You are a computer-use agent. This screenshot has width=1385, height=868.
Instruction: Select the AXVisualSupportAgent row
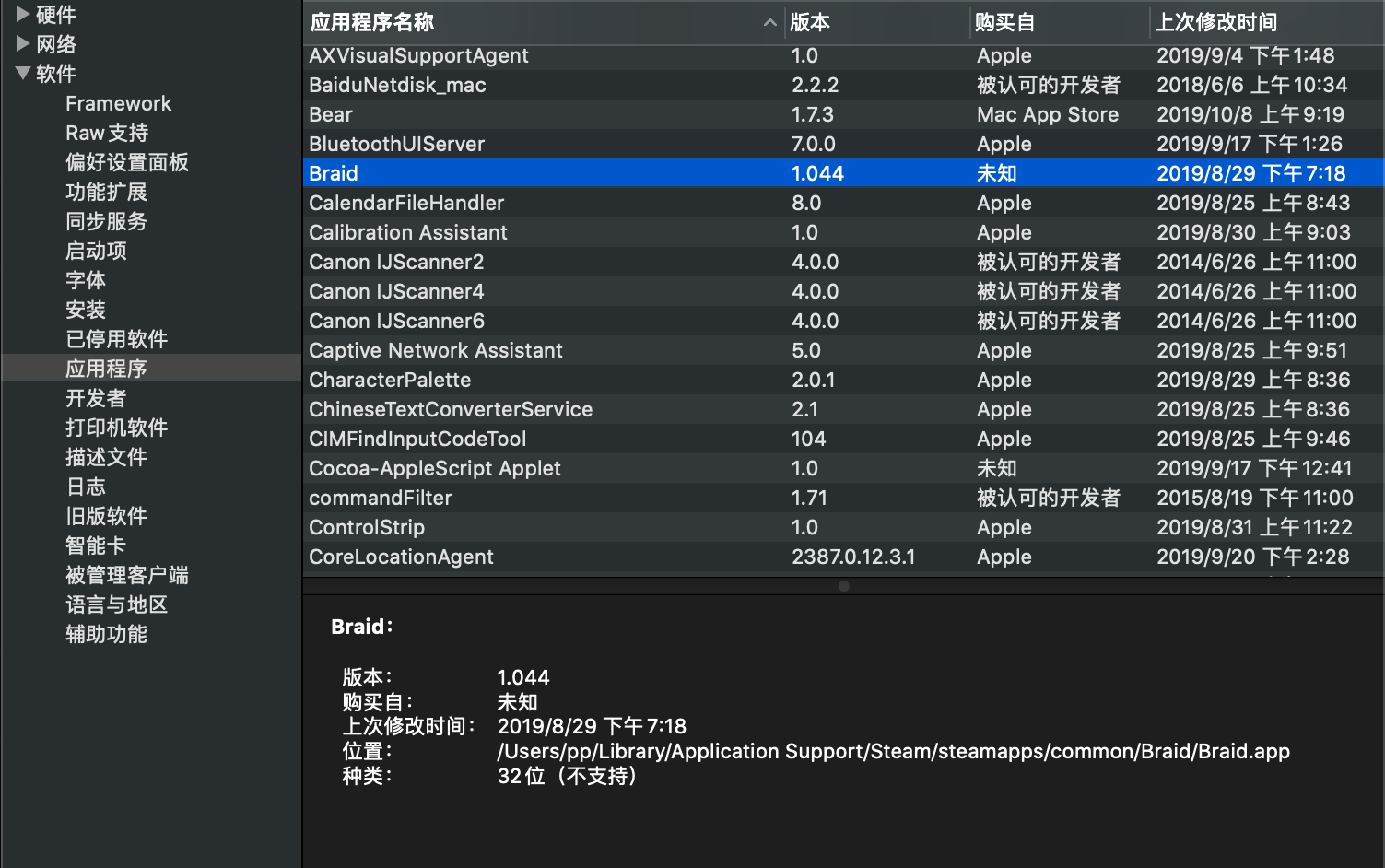coord(843,55)
